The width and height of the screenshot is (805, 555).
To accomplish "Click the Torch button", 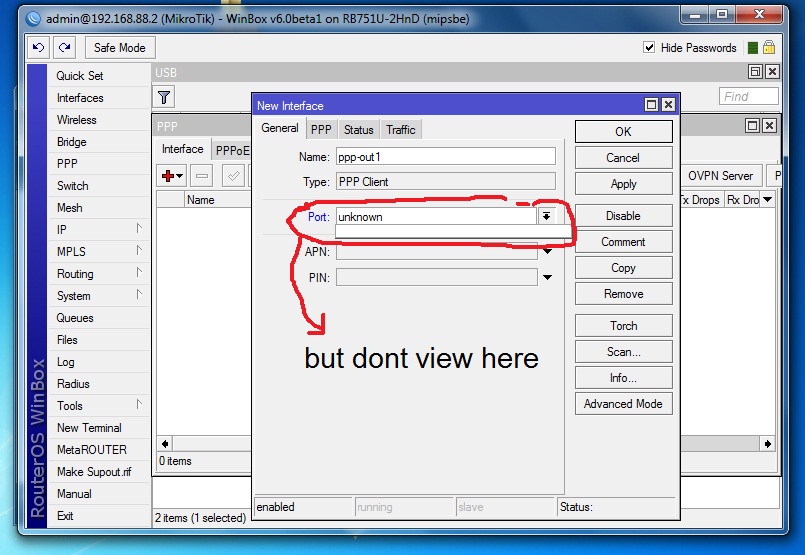I will (623, 326).
